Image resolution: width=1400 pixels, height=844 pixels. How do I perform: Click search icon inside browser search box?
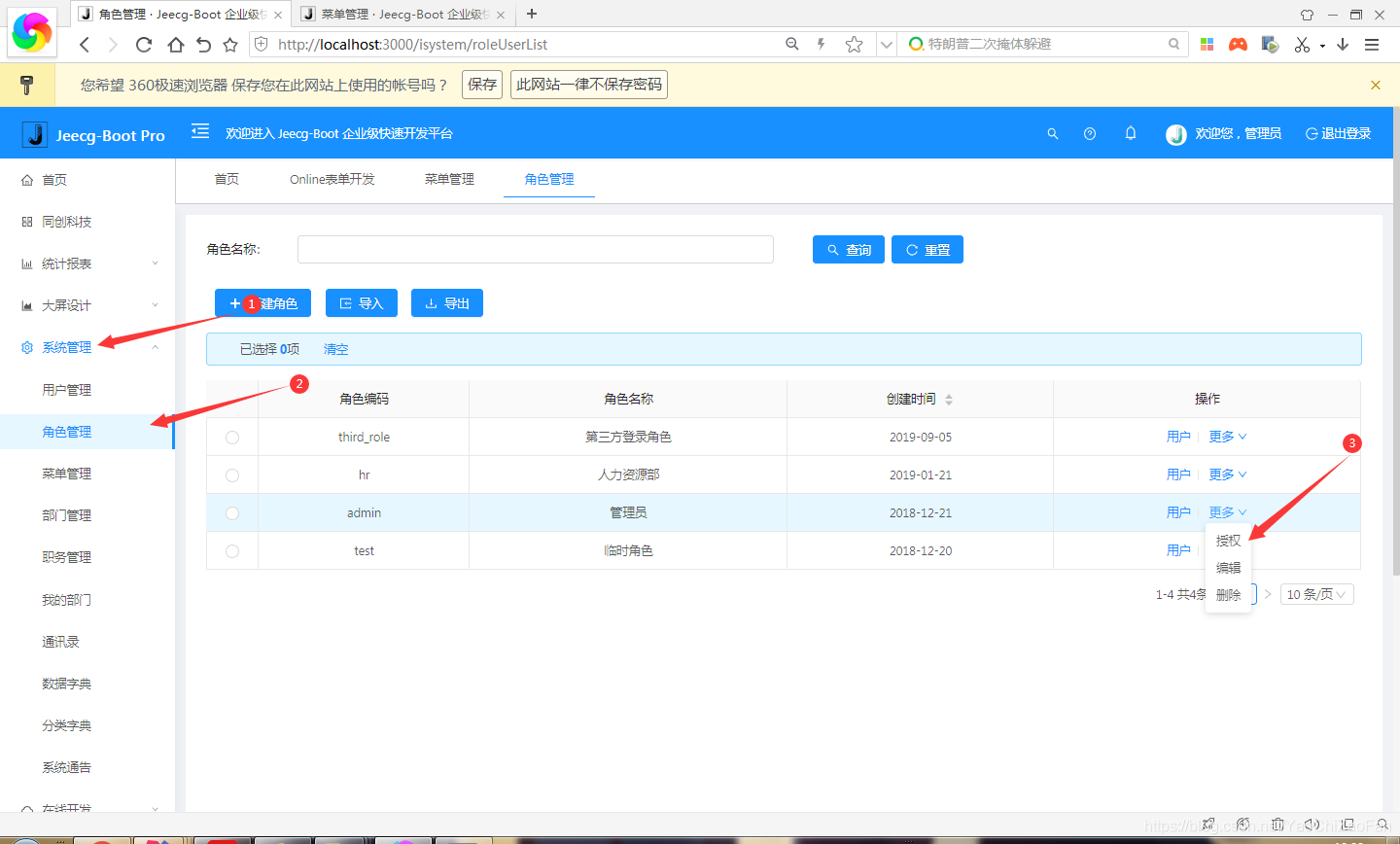pyautogui.click(x=1173, y=44)
